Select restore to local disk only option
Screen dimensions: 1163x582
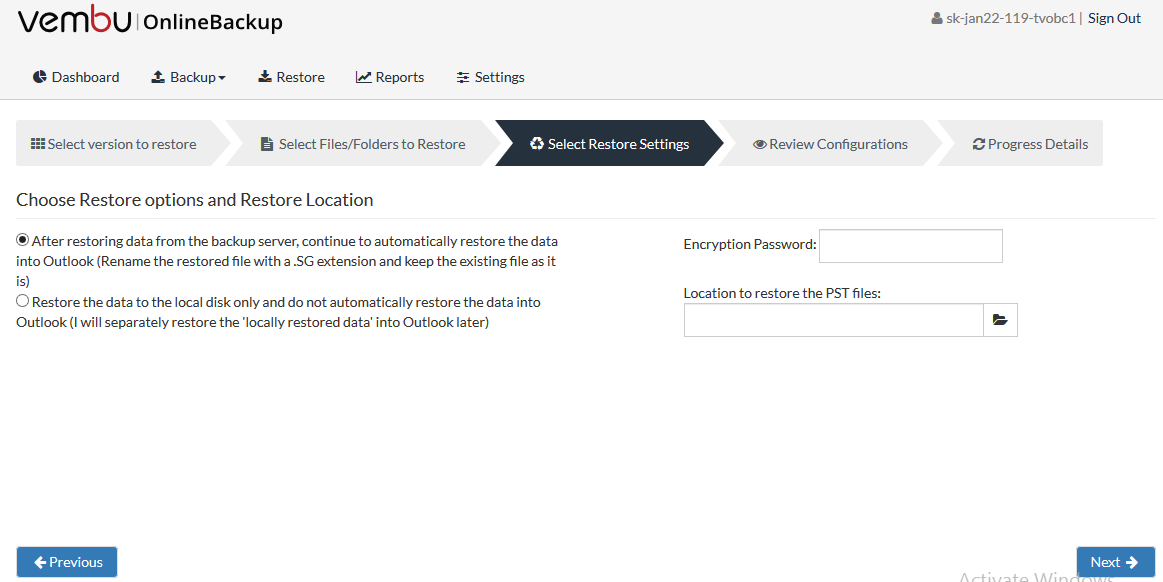coord(23,301)
